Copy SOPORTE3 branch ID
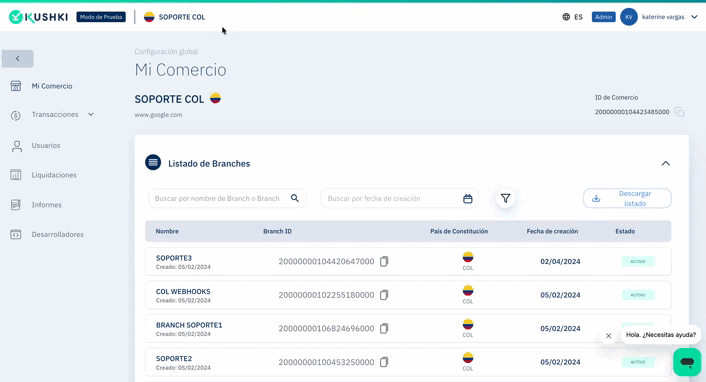The width and height of the screenshot is (706, 382). click(x=384, y=261)
